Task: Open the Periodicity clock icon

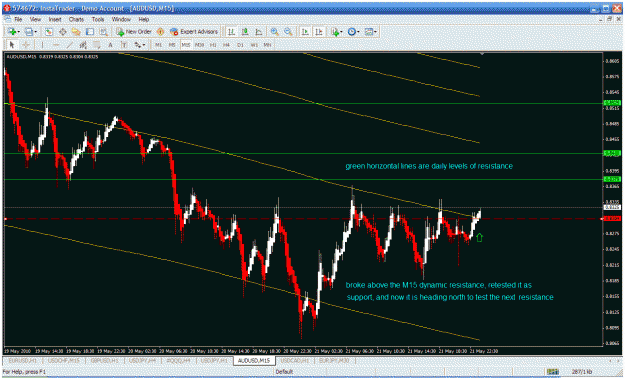Action: [351, 32]
